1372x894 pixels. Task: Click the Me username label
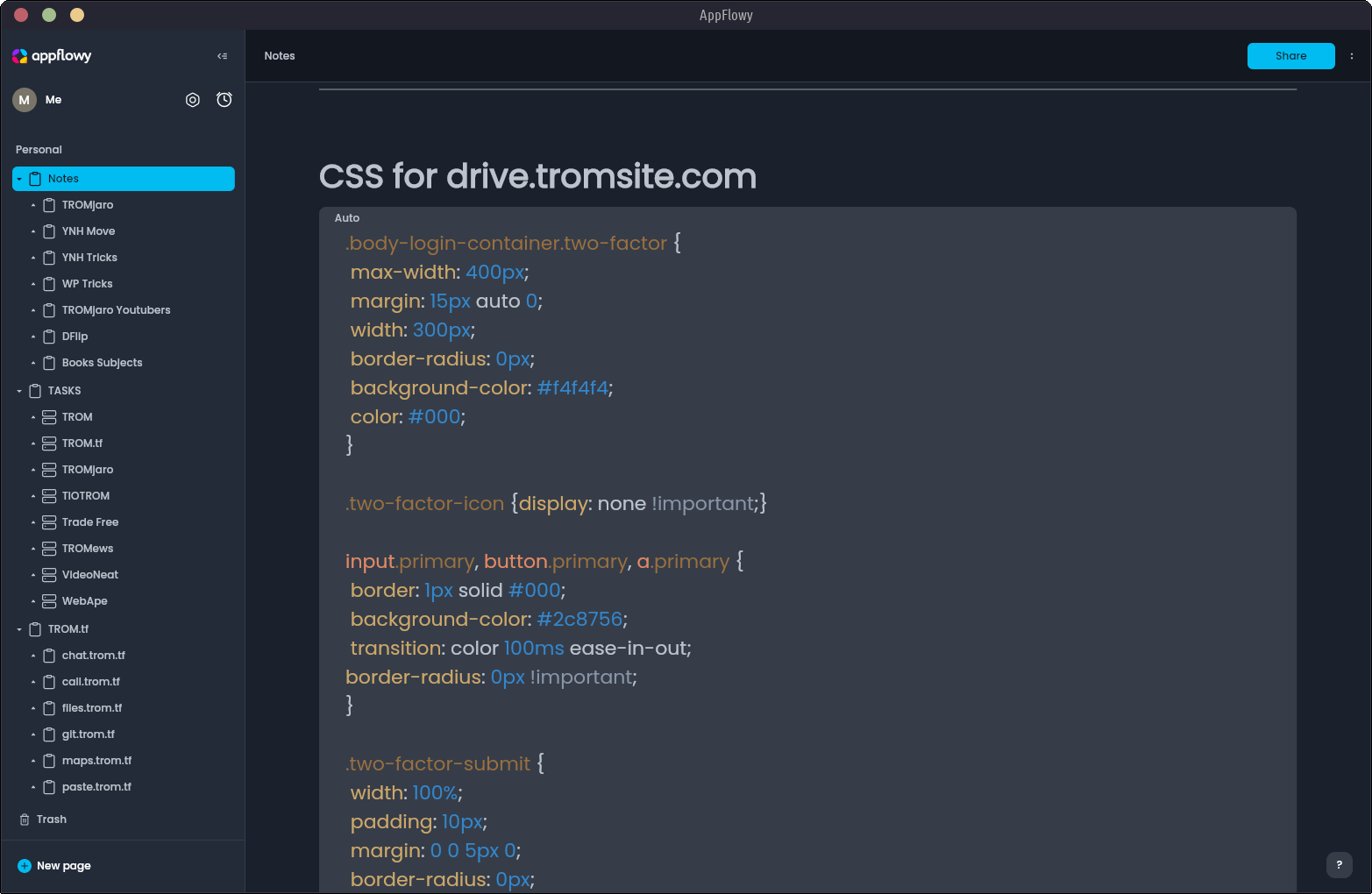coord(53,100)
